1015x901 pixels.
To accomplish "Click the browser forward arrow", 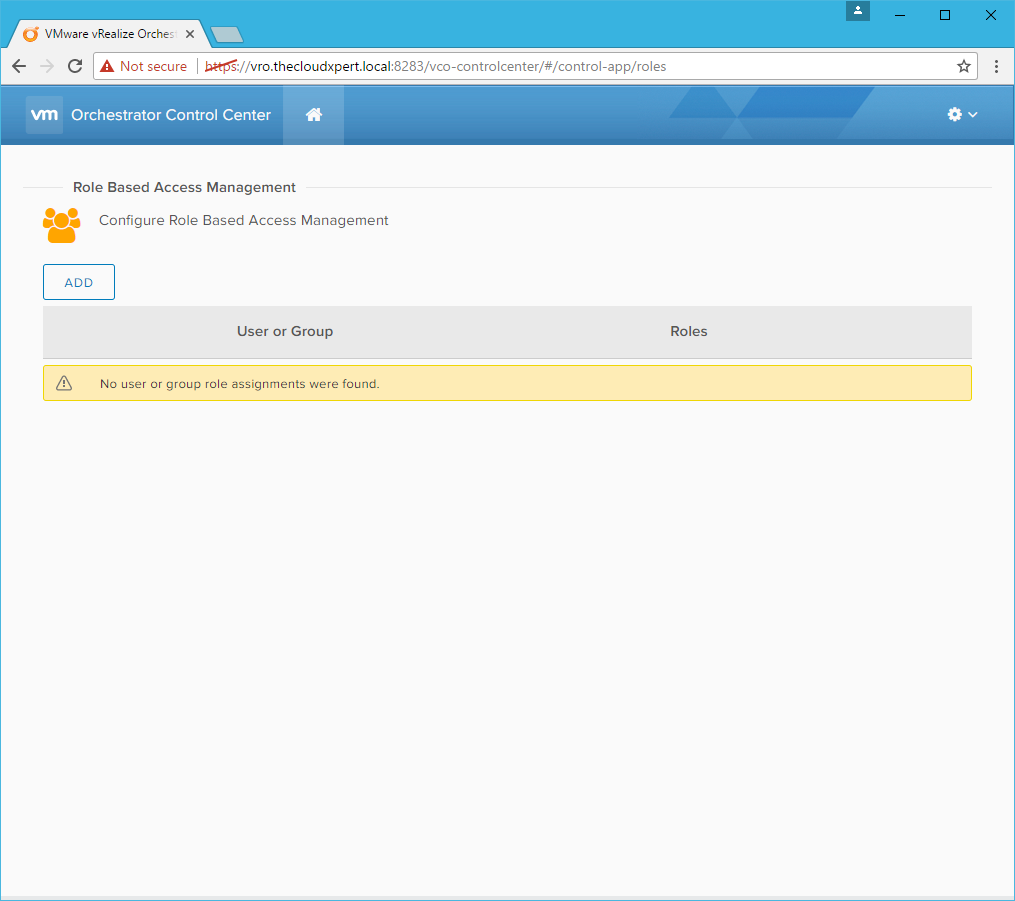I will tap(46, 66).
